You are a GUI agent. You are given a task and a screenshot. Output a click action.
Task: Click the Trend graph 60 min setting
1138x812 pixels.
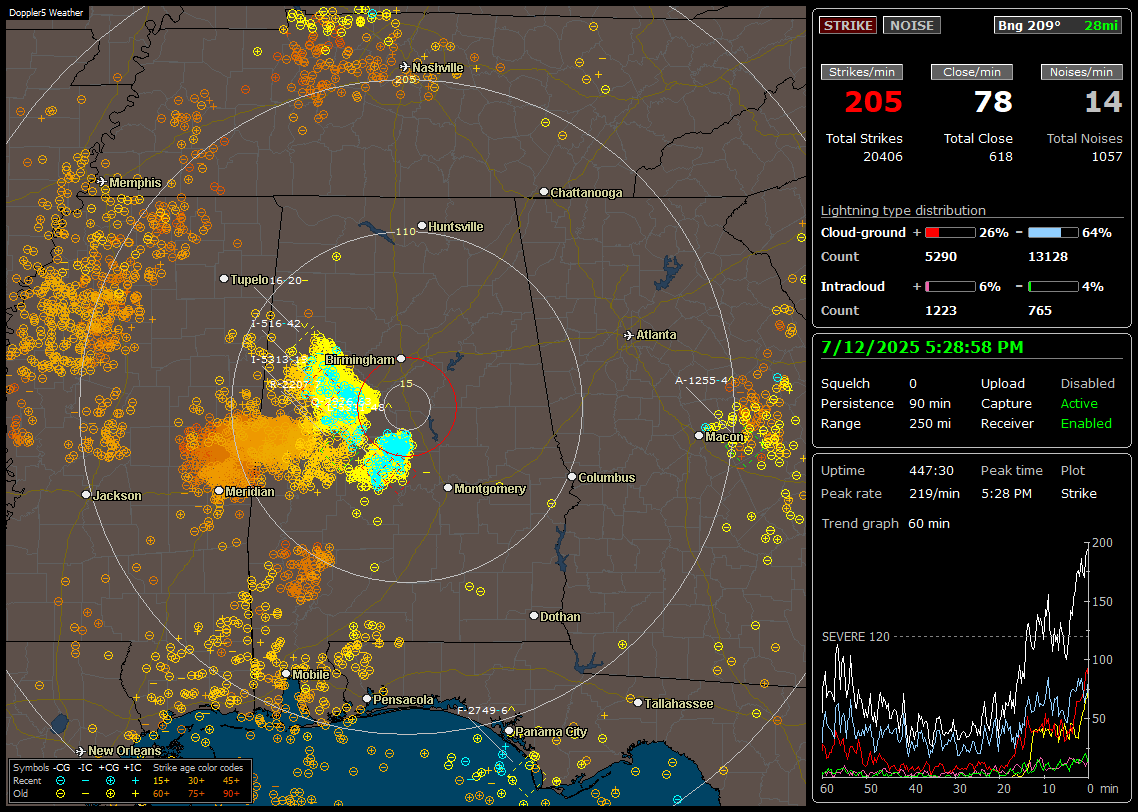(x=929, y=523)
